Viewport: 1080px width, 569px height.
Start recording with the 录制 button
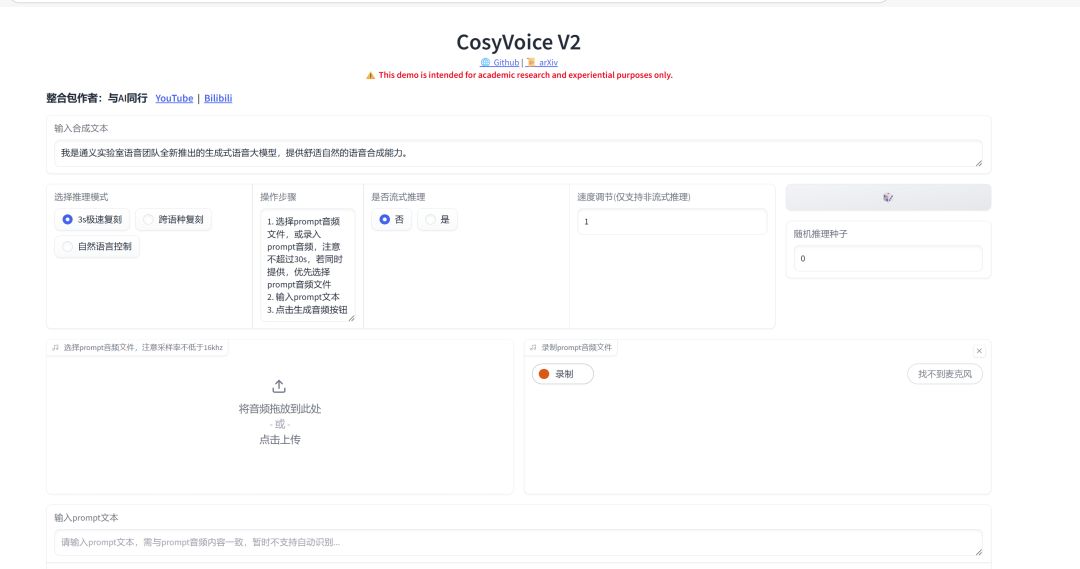563,374
